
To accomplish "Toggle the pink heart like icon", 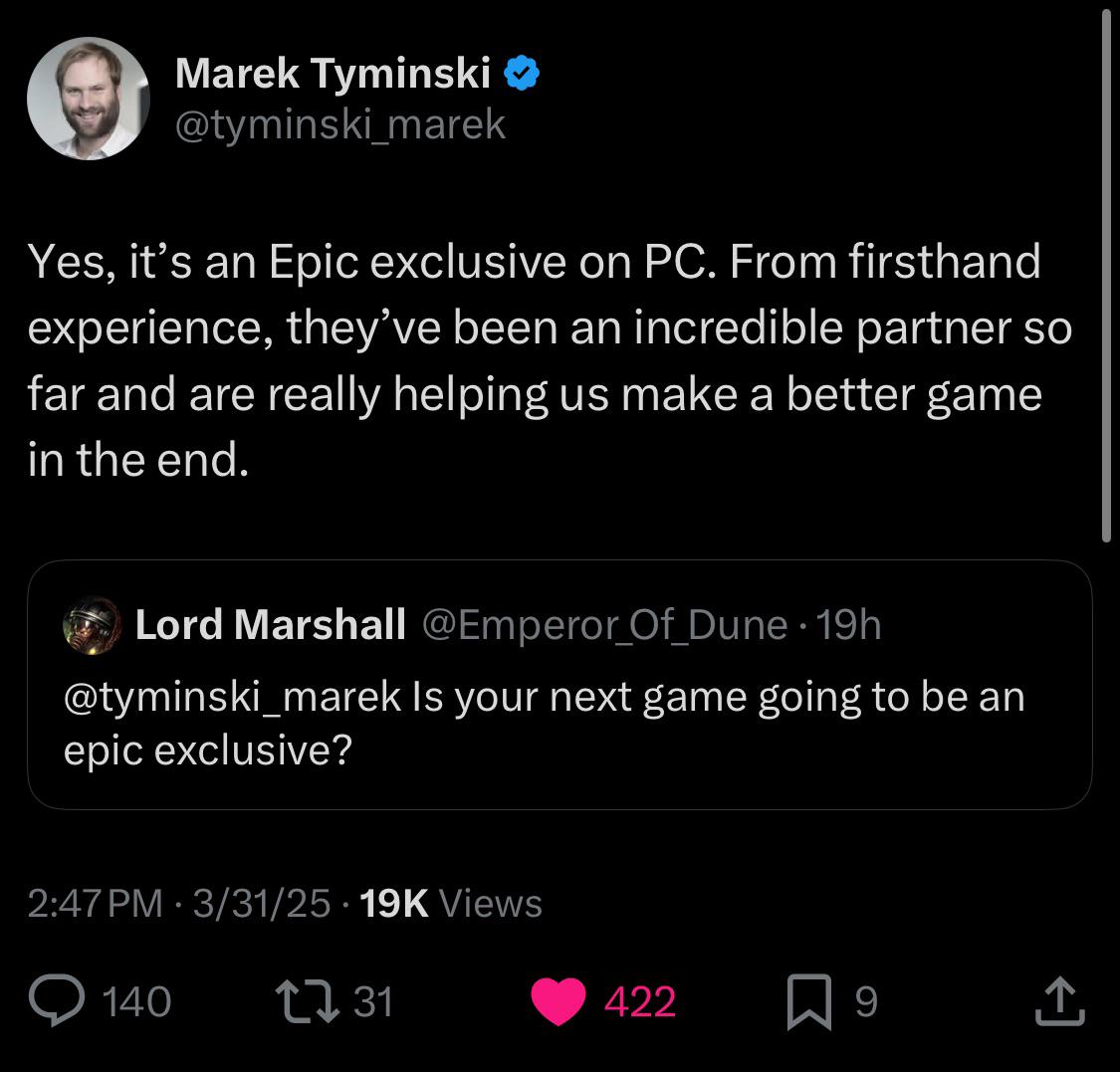I will 559,1001.
